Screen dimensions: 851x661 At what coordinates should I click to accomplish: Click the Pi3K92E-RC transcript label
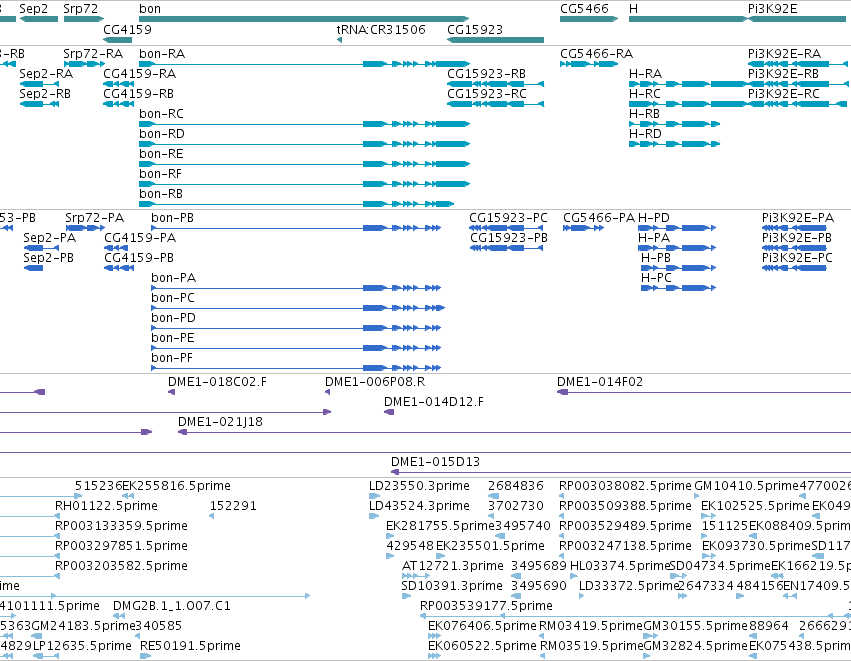pyautogui.click(x=784, y=93)
